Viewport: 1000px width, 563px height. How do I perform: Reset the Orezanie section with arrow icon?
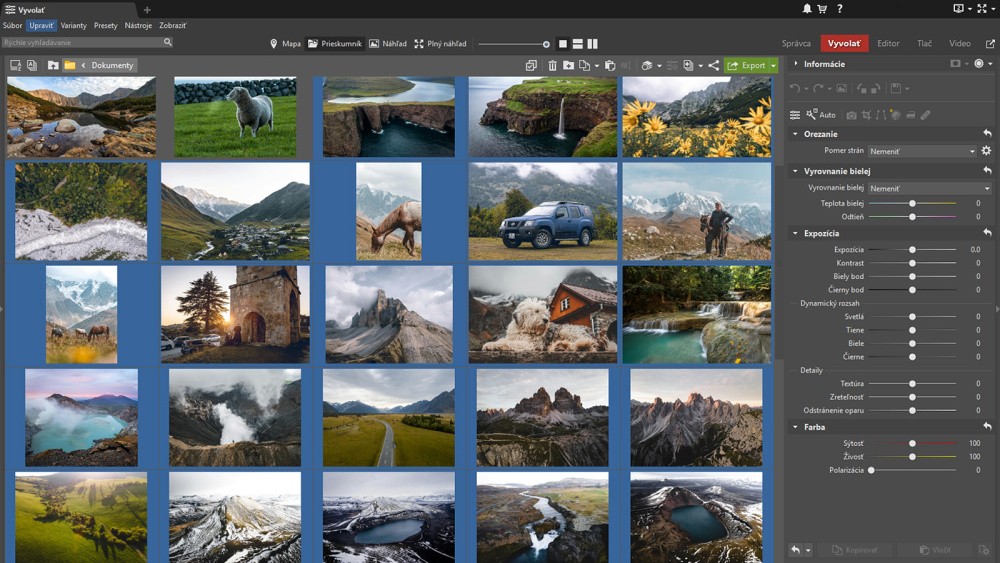pyautogui.click(x=987, y=134)
